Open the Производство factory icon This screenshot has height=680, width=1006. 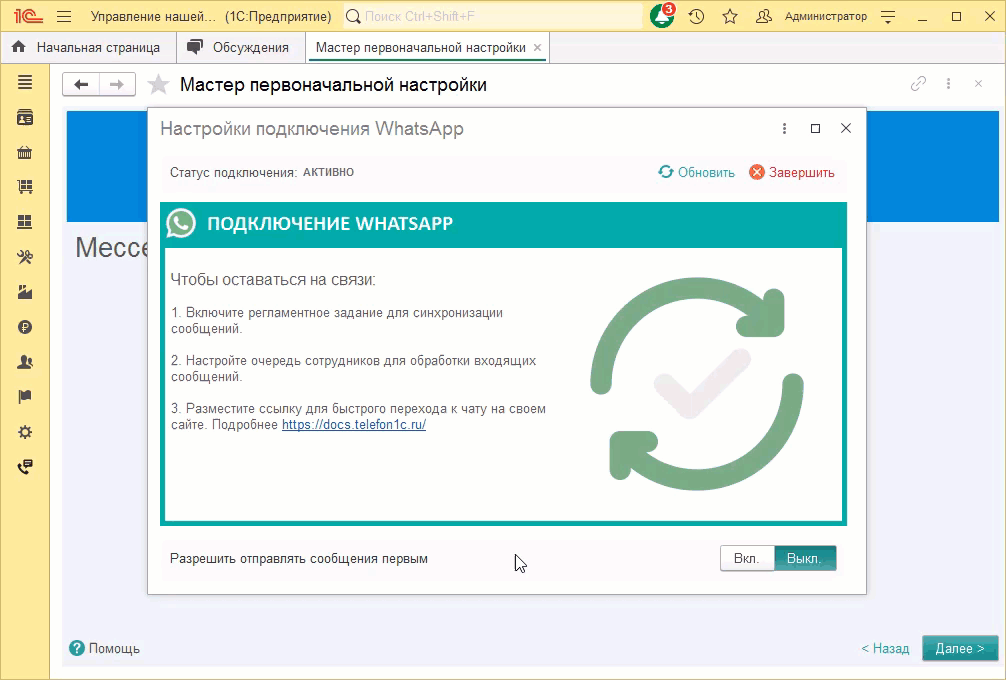27,292
